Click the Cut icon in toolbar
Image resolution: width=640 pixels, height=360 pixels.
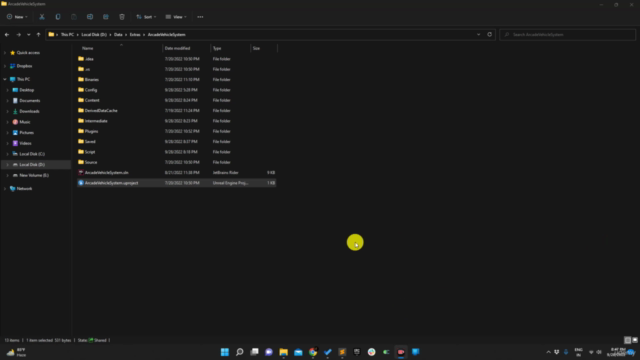42,17
